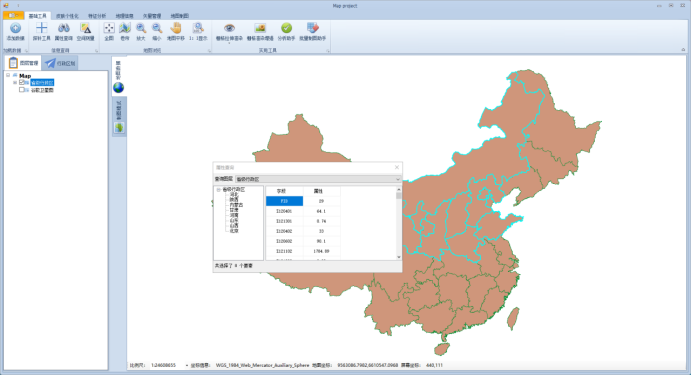The image size is (691, 376).
Task: Click the eye icon for raster stretch display
Action: (x=229, y=28)
